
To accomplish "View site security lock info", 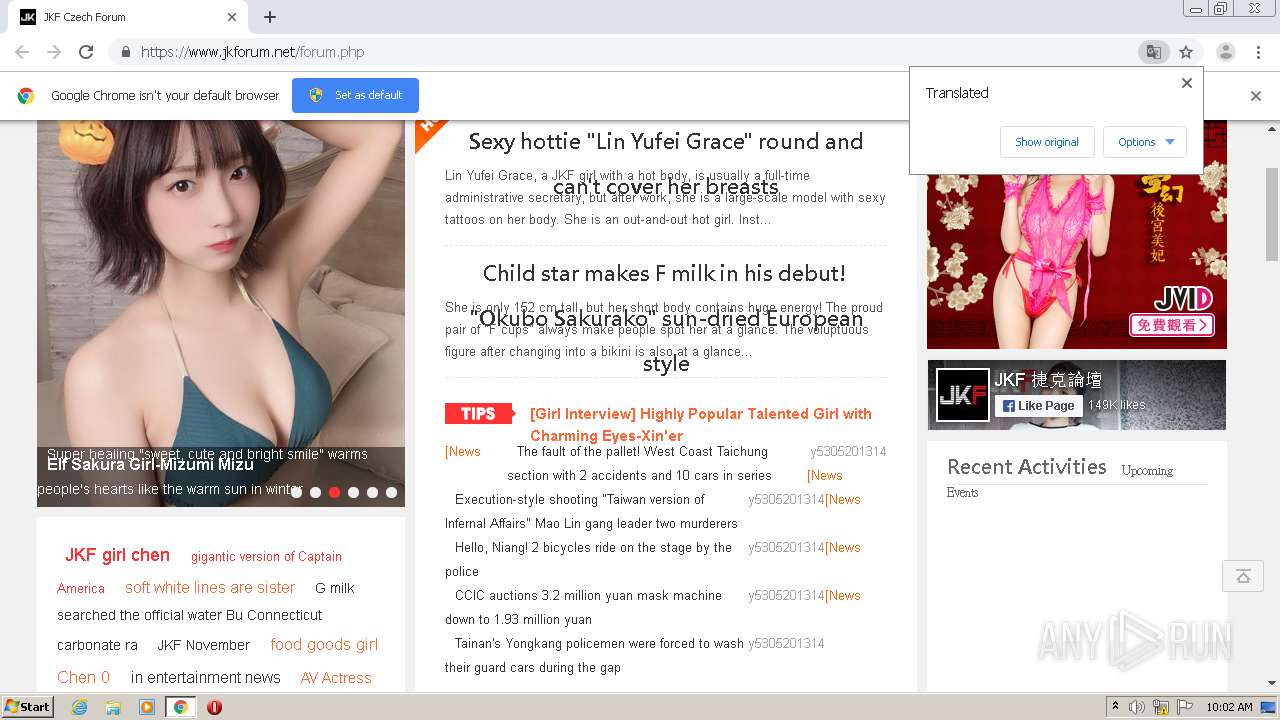I will click(125, 52).
